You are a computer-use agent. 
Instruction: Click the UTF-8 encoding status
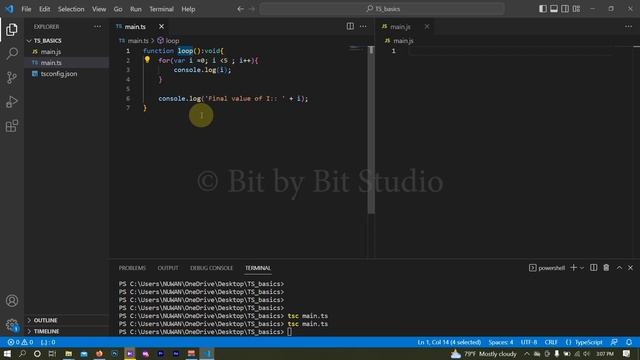[529, 342]
